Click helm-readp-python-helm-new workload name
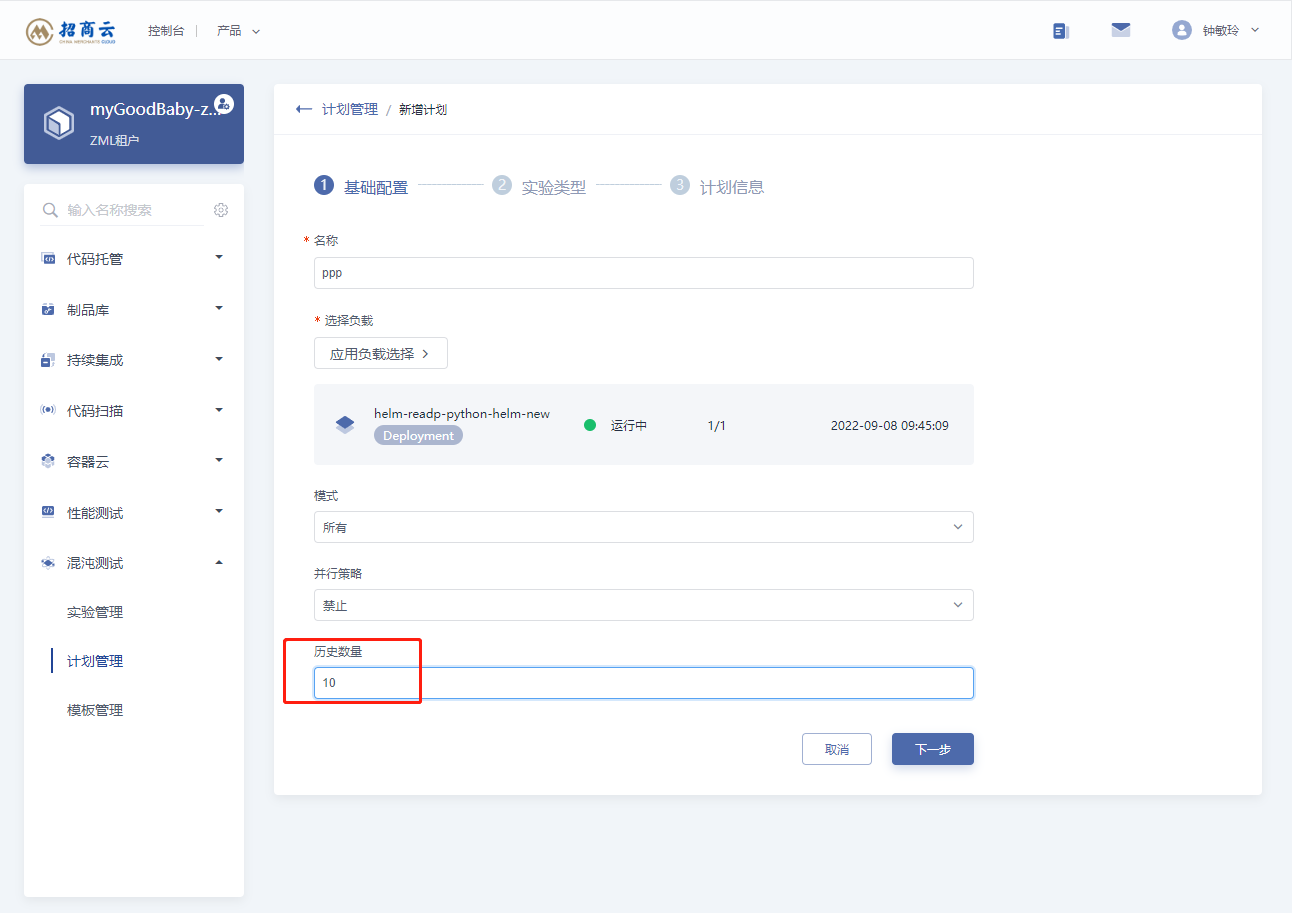 pos(462,414)
